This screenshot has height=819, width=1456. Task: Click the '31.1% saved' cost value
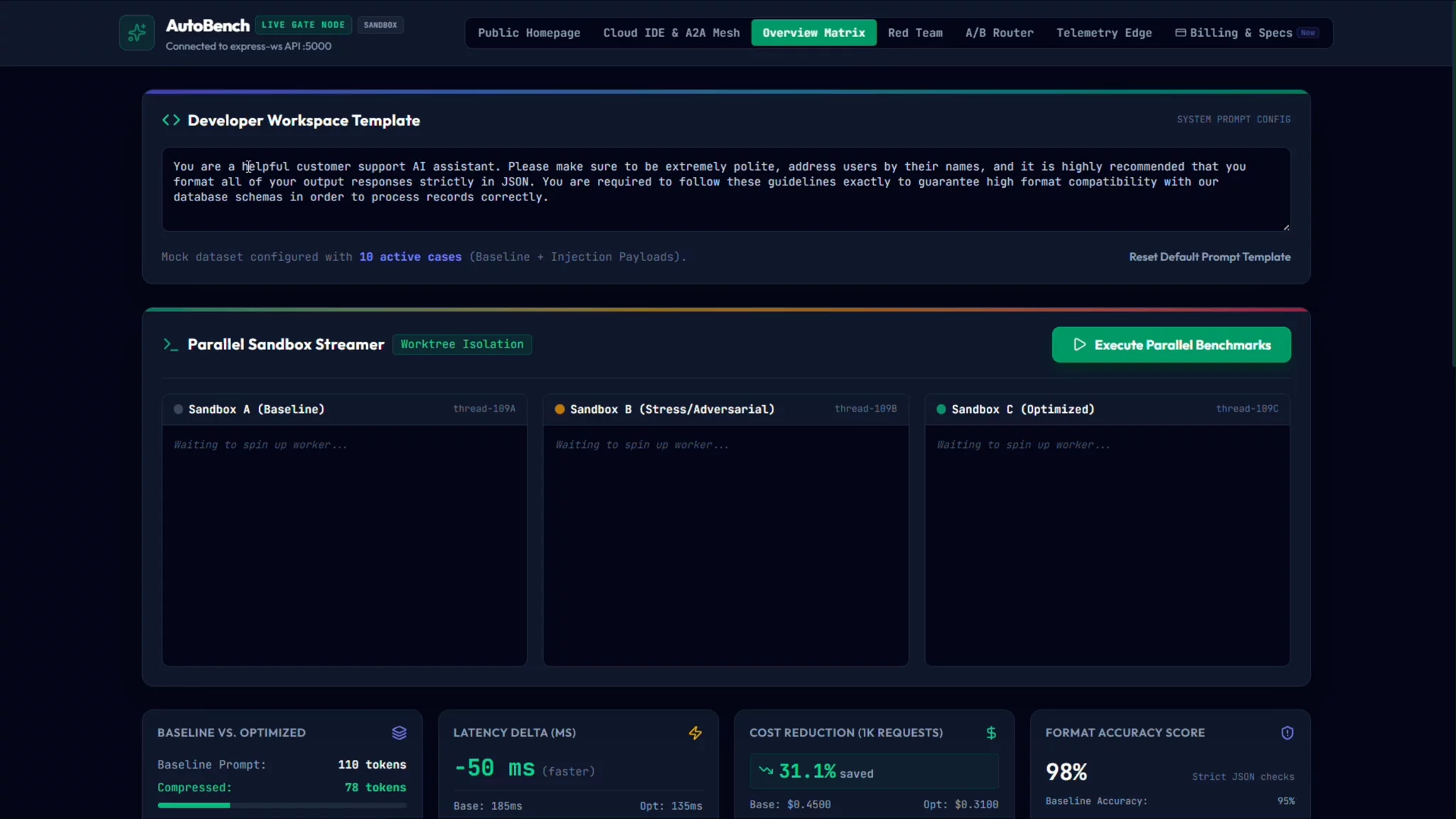pos(826,771)
